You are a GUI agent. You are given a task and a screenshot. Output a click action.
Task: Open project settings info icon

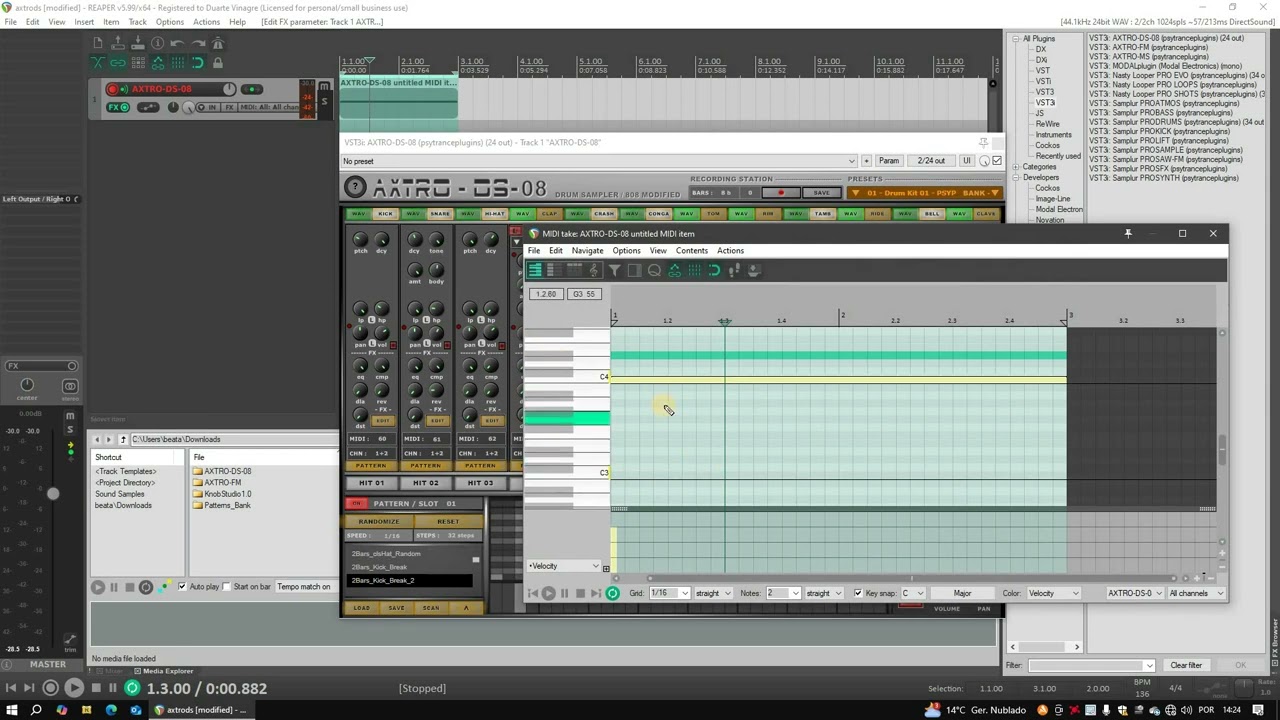click(x=158, y=43)
